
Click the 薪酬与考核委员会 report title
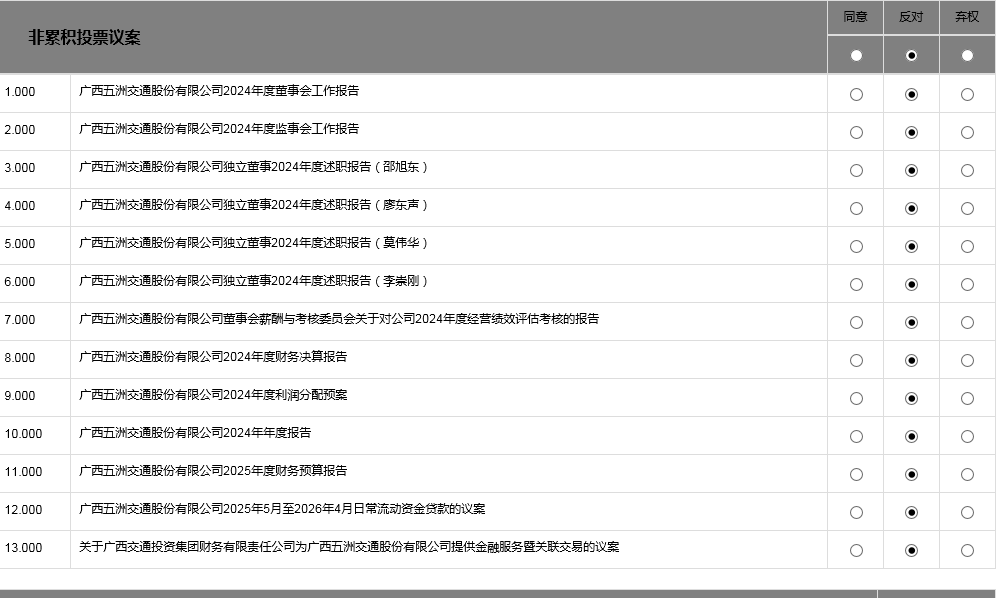(x=339, y=319)
